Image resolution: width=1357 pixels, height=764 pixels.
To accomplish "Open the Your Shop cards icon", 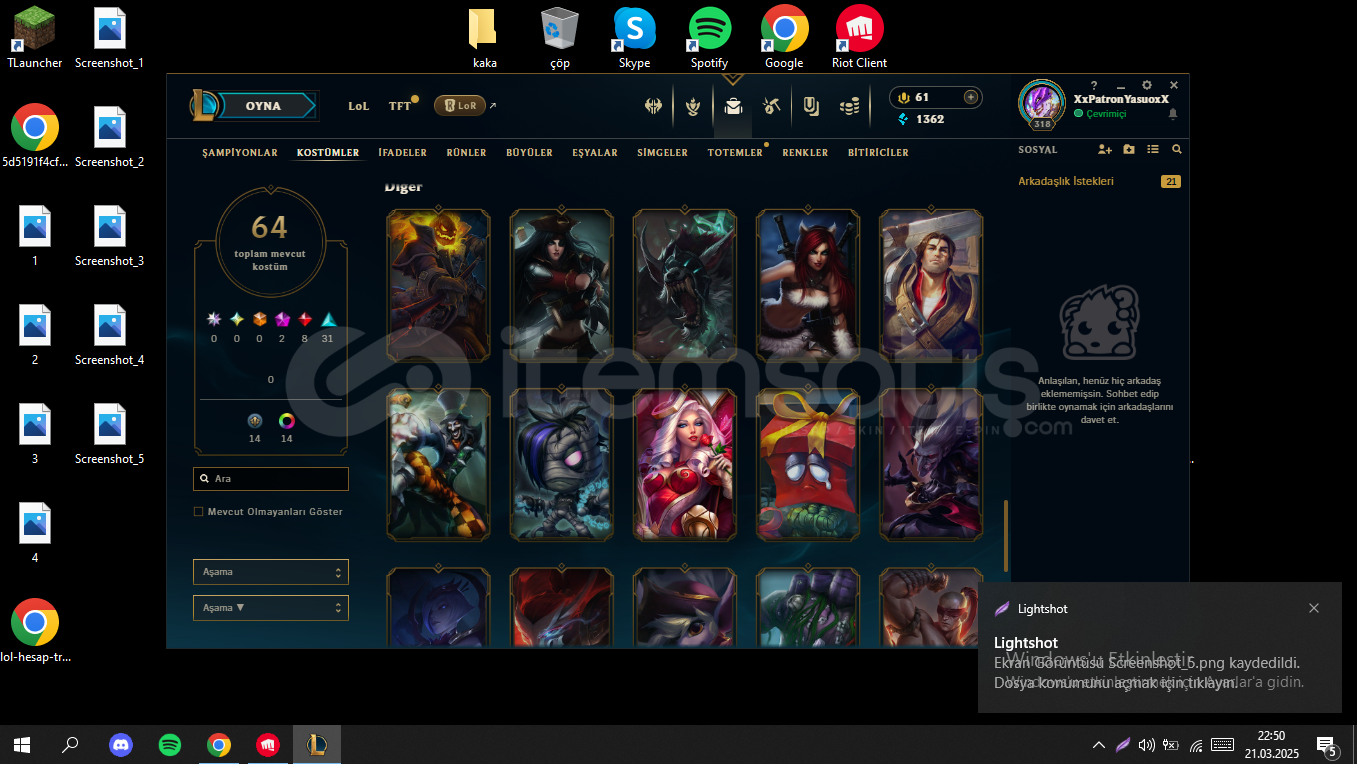I will pyautogui.click(x=811, y=105).
